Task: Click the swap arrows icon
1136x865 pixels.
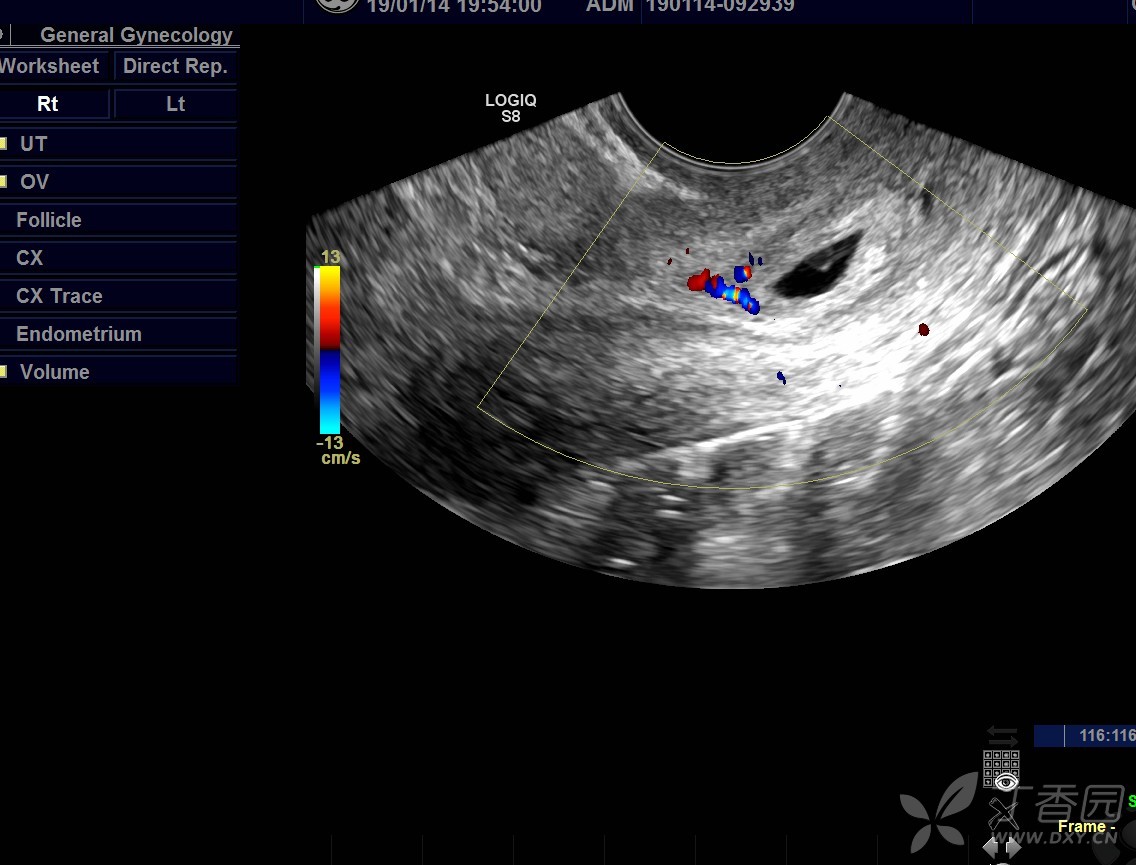Action: [x=1001, y=736]
